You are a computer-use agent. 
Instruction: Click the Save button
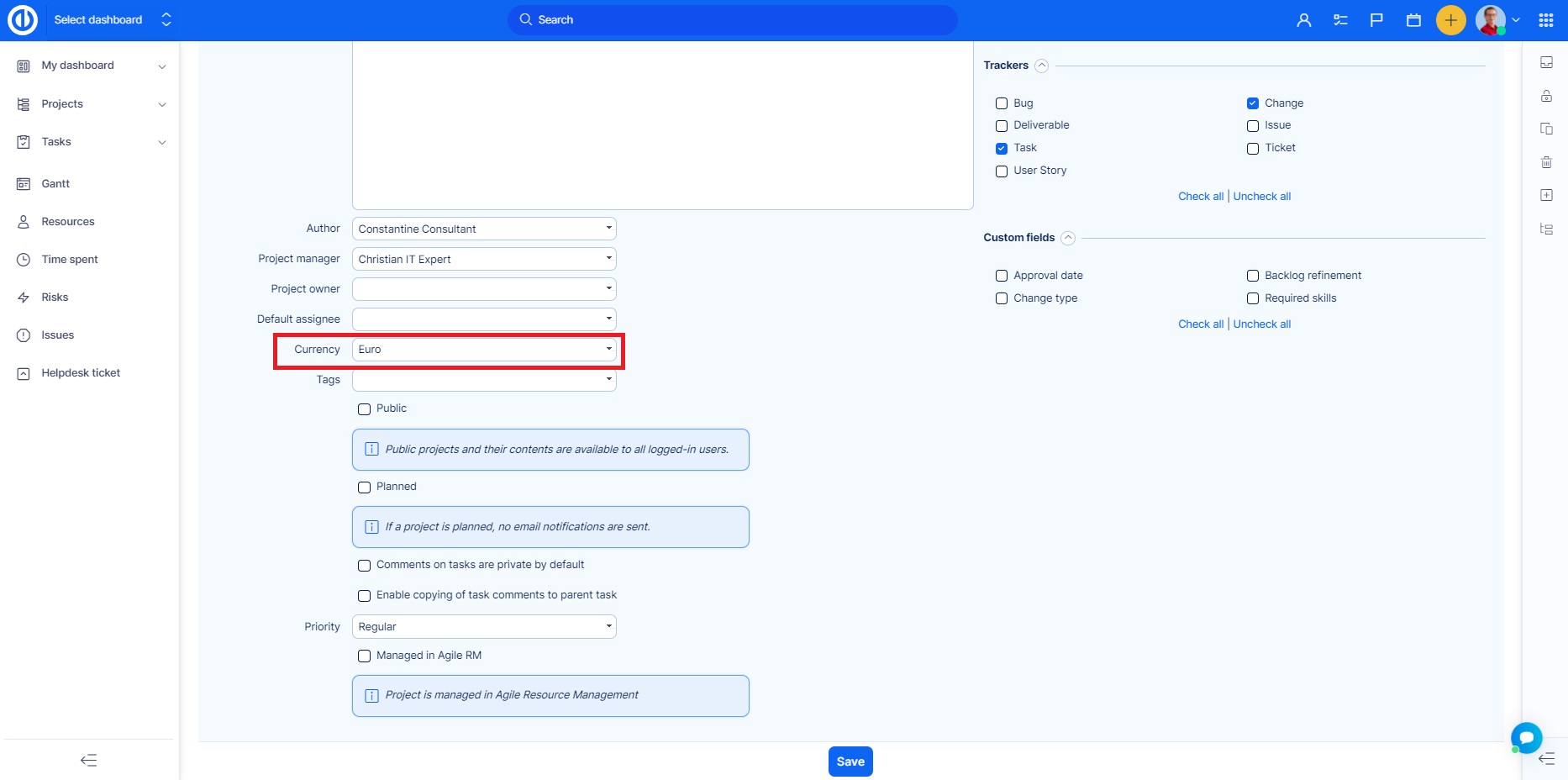click(850, 762)
